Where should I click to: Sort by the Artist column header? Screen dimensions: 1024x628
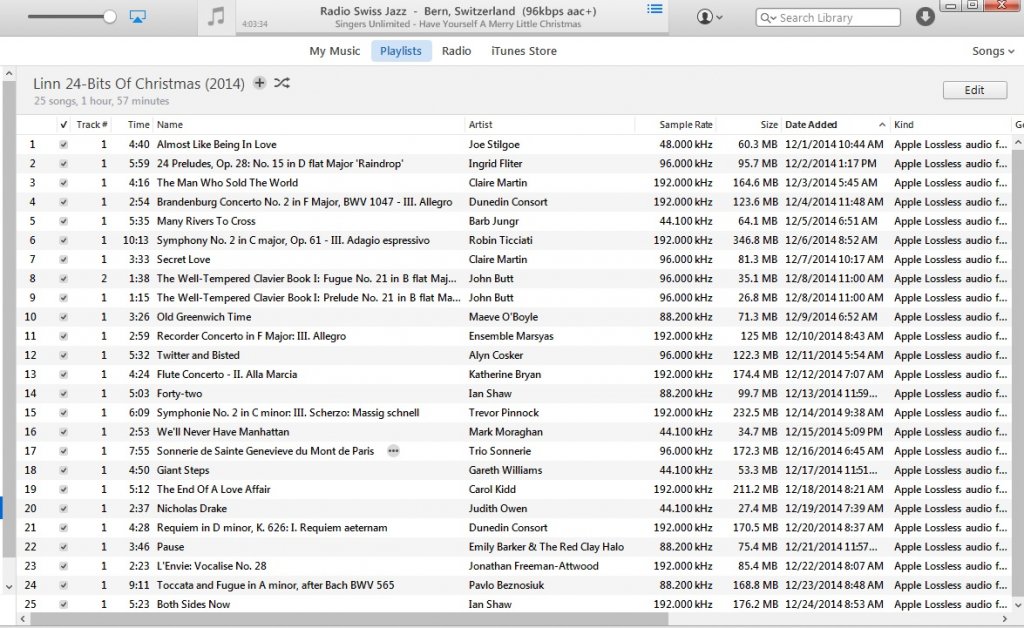point(550,125)
